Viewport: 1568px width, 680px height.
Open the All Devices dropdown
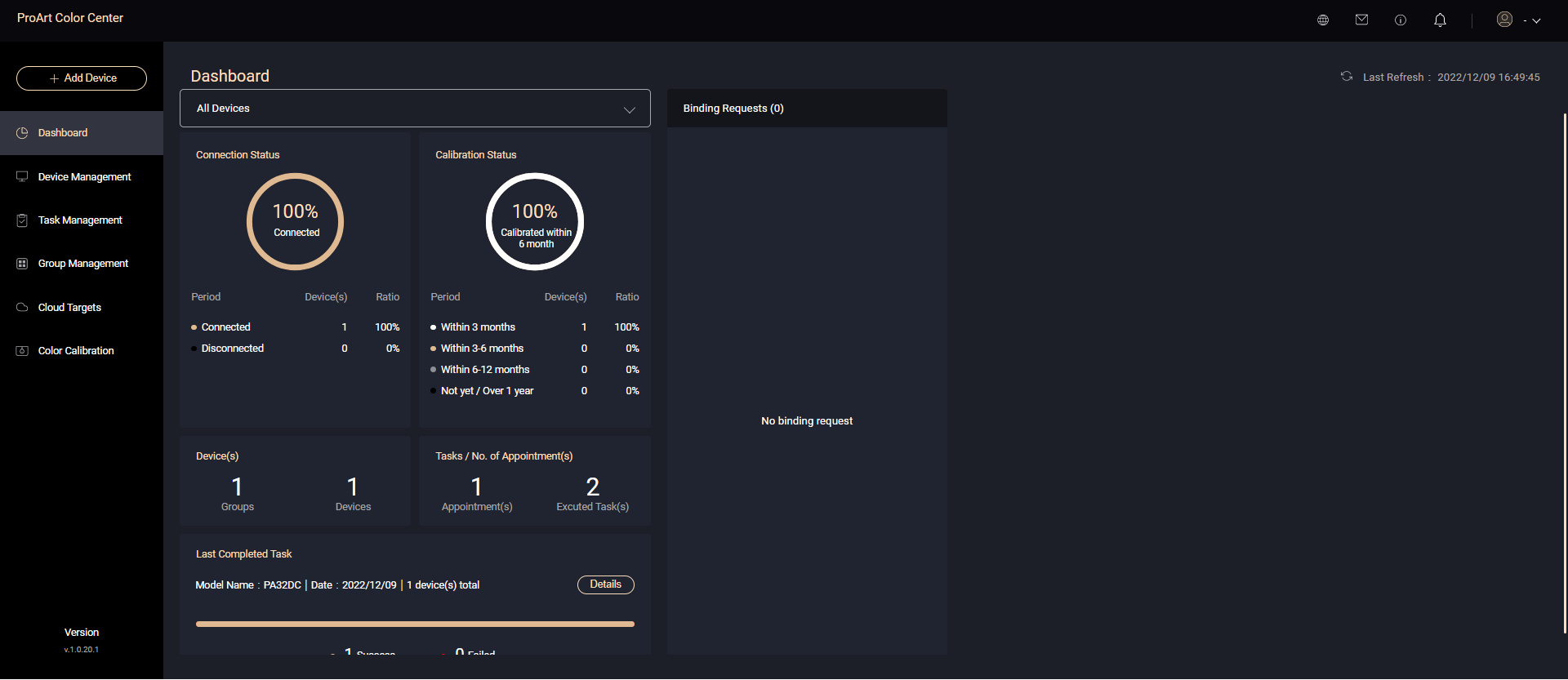(415, 109)
